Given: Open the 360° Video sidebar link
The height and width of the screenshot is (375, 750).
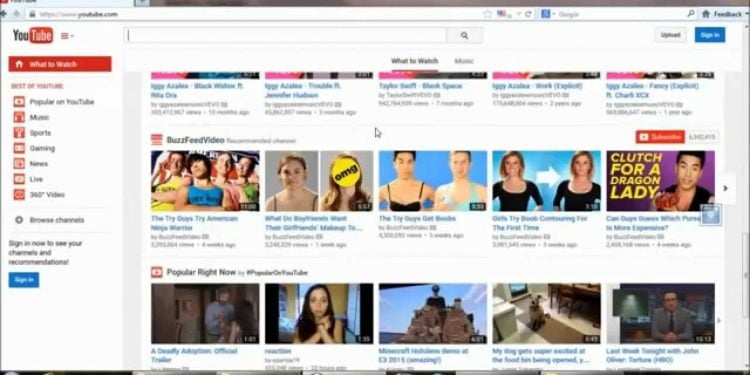Looking at the screenshot, I should pyautogui.click(x=47, y=195).
